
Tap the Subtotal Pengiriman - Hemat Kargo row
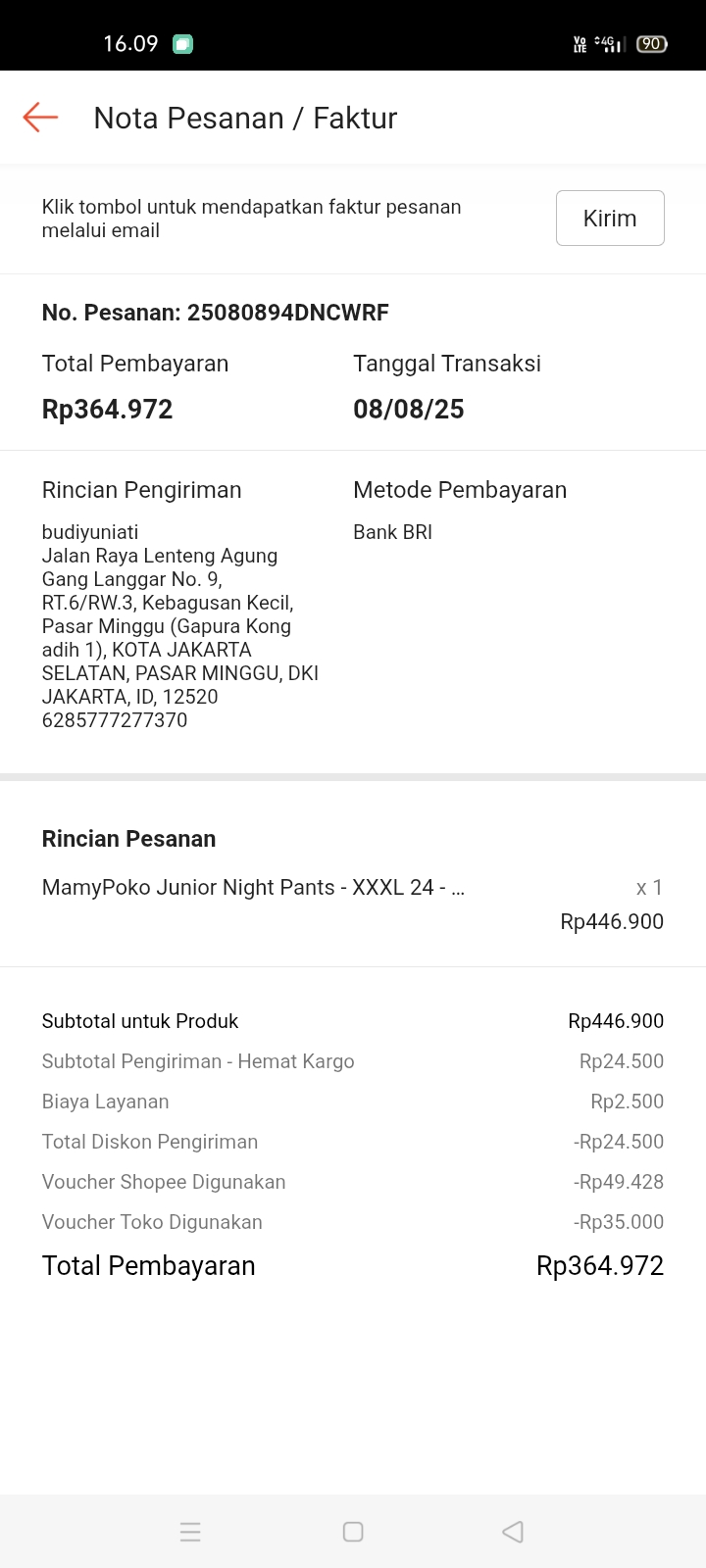click(353, 1061)
